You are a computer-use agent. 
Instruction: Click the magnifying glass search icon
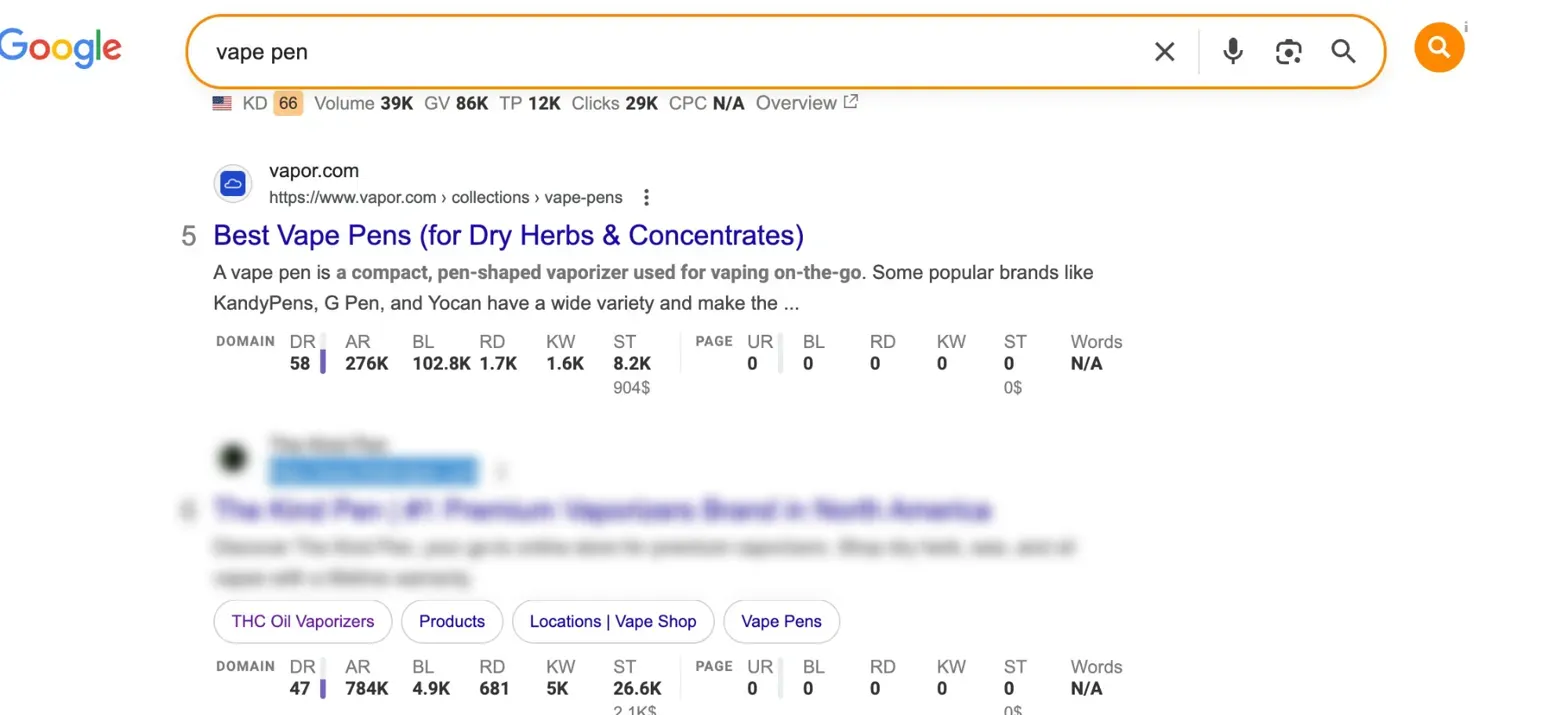click(1343, 52)
